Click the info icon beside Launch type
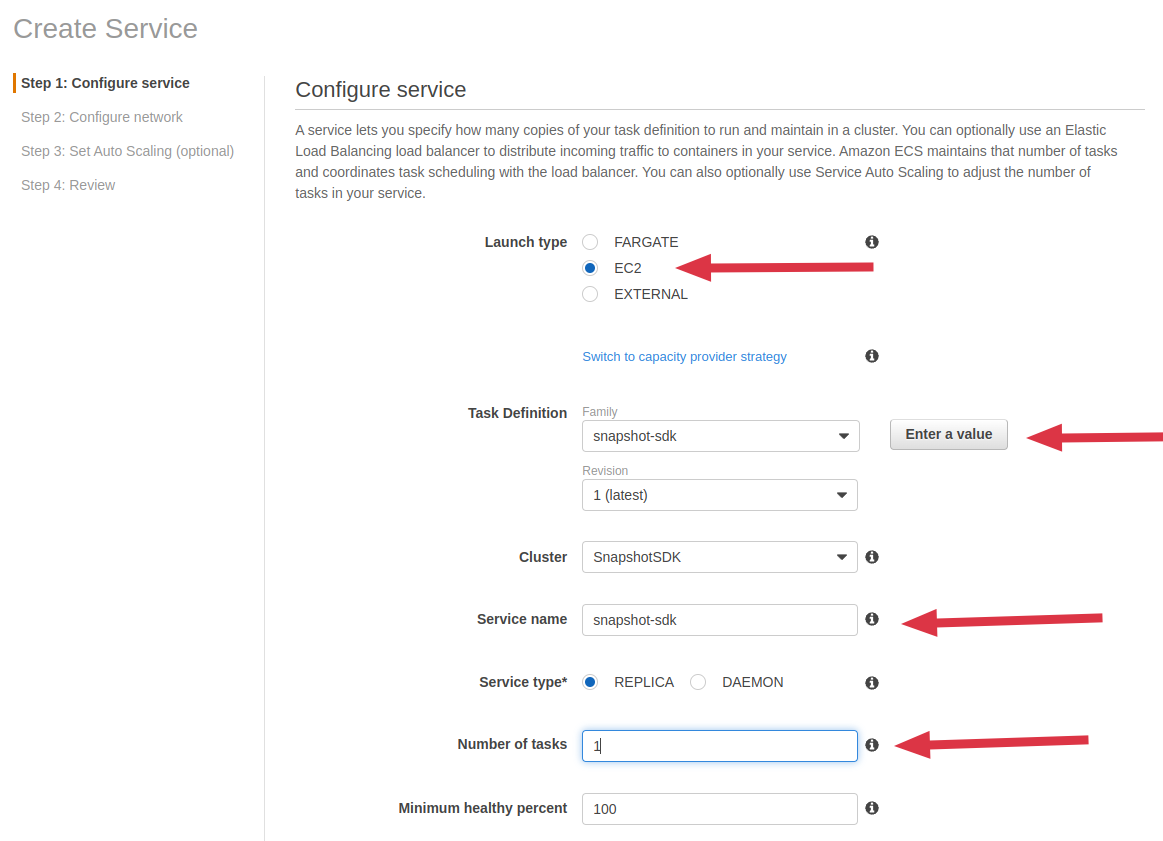1163x841 pixels. (x=872, y=242)
